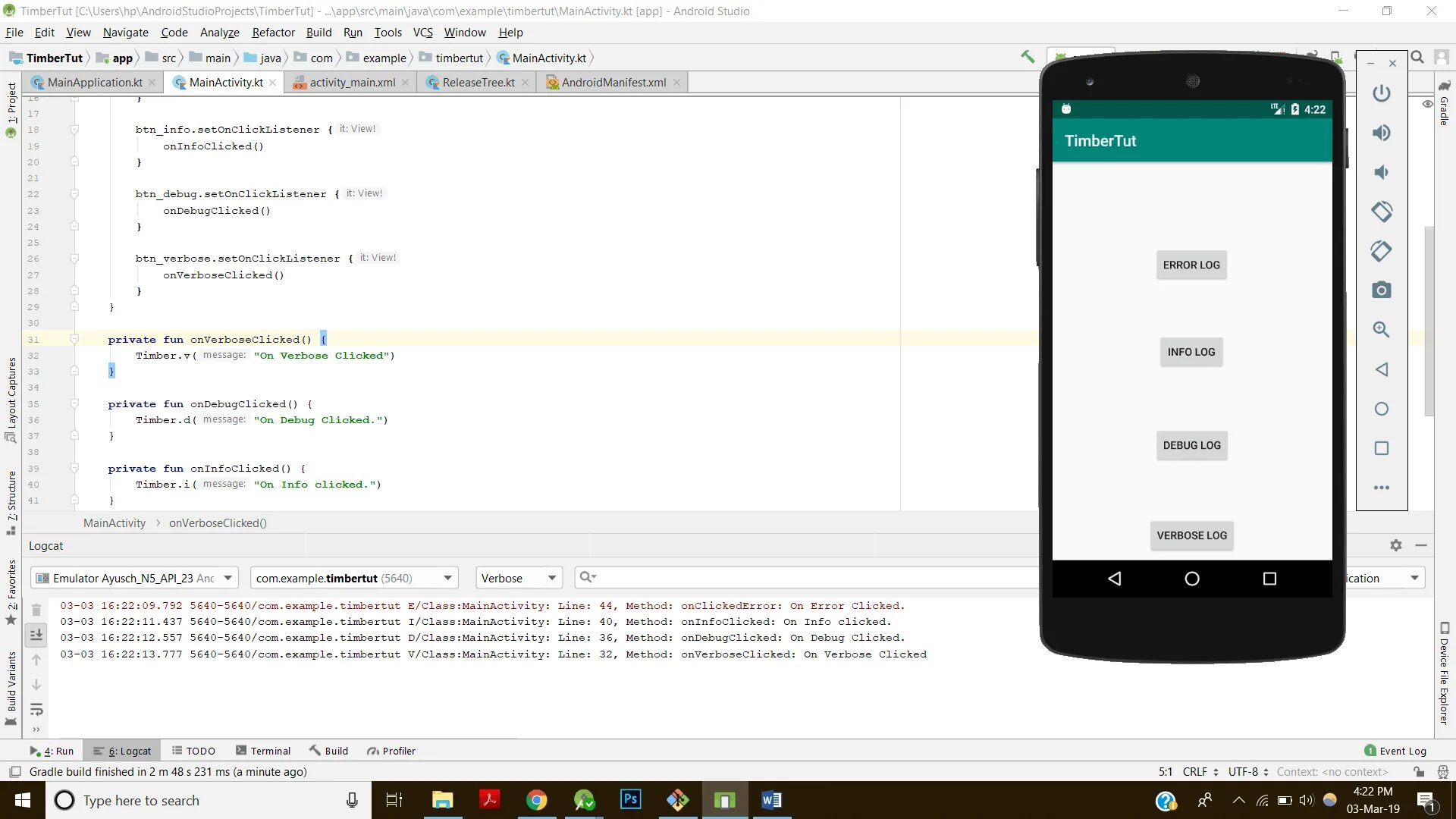Click the emulator volume up icon
Screen dimensions: 1456x819
click(1381, 133)
